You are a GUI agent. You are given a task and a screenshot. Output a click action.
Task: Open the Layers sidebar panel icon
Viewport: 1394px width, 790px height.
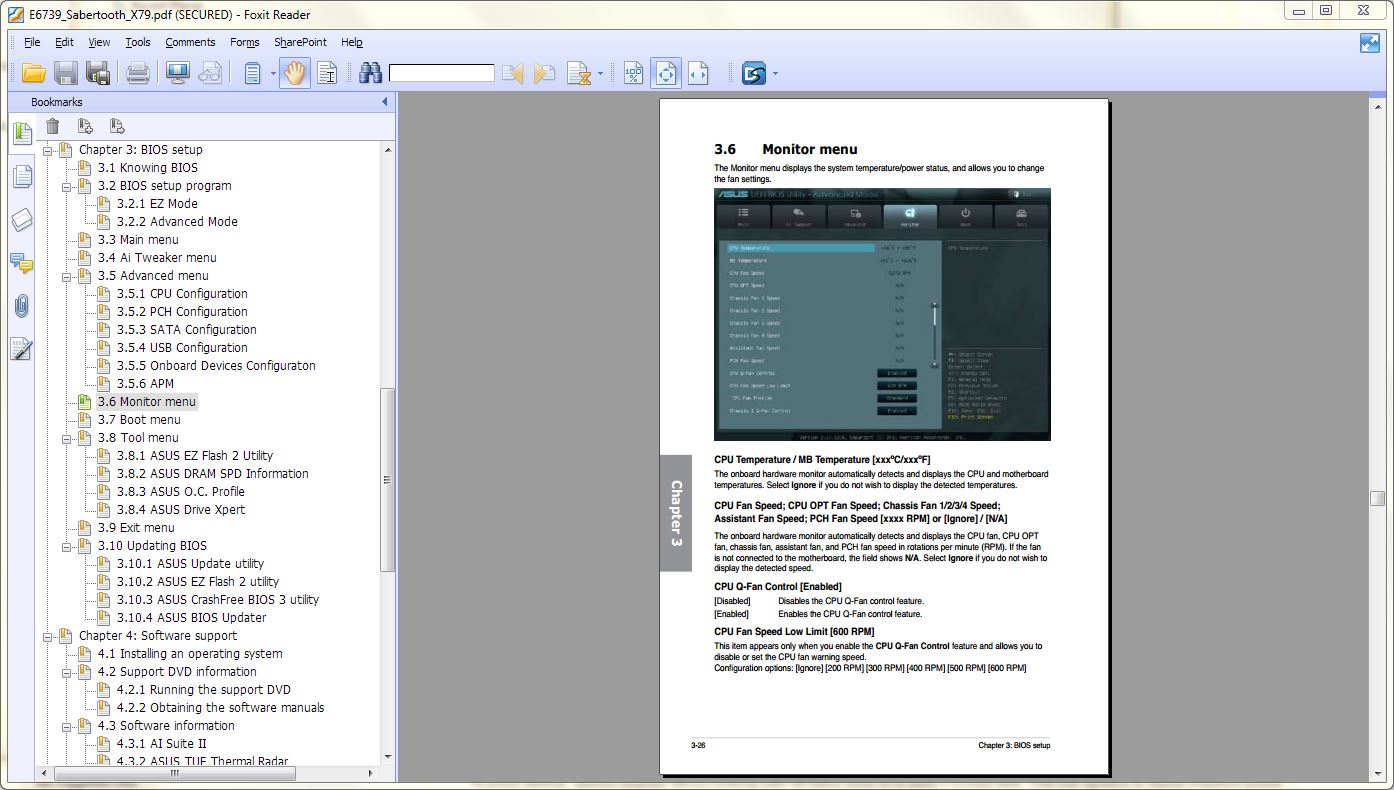[x=22, y=220]
